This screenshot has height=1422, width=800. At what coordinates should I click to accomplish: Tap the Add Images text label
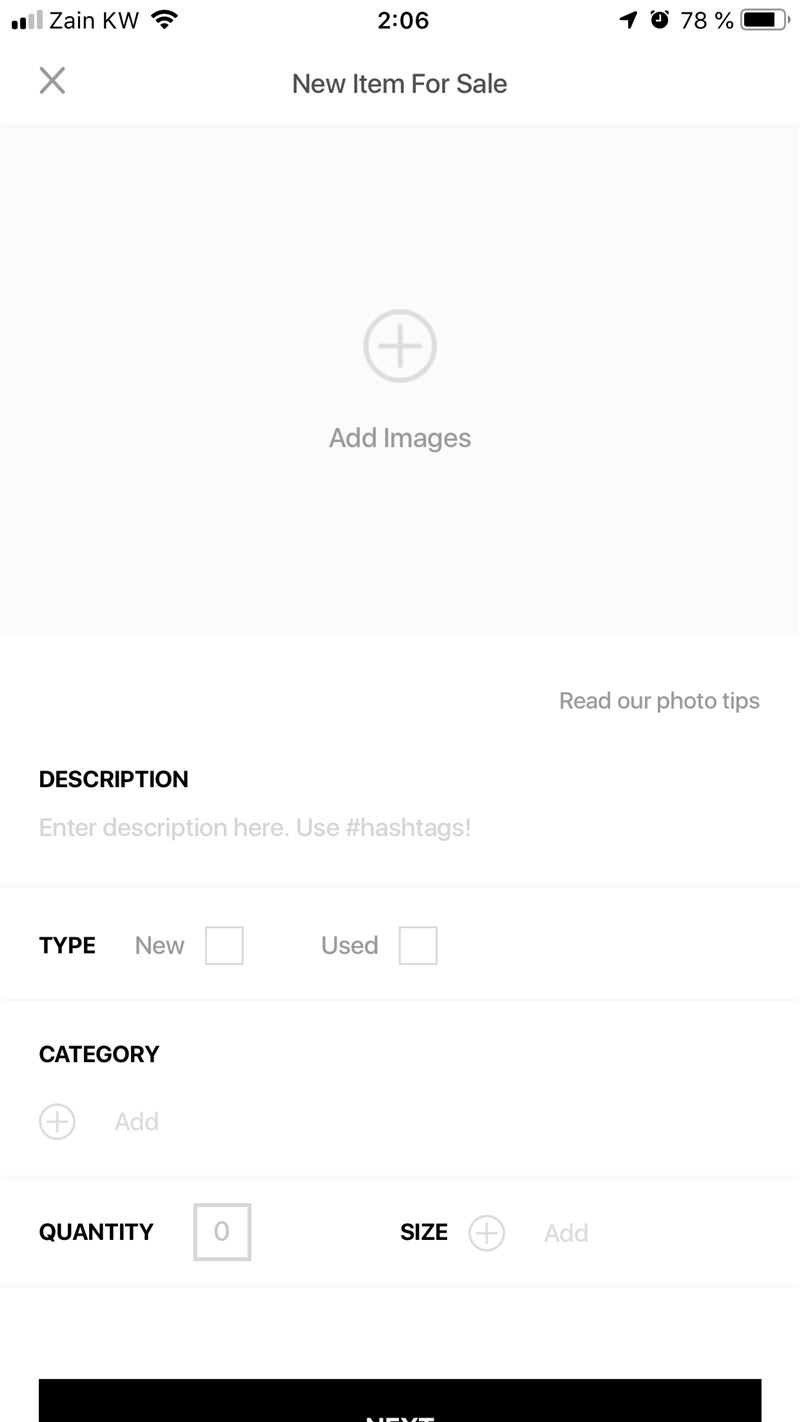point(400,438)
